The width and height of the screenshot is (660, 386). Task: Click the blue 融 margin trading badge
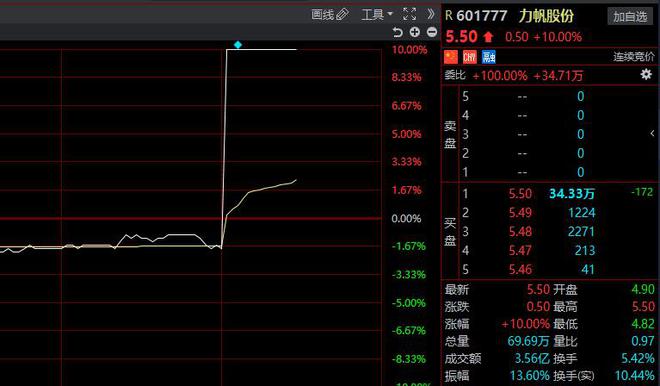click(x=489, y=57)
